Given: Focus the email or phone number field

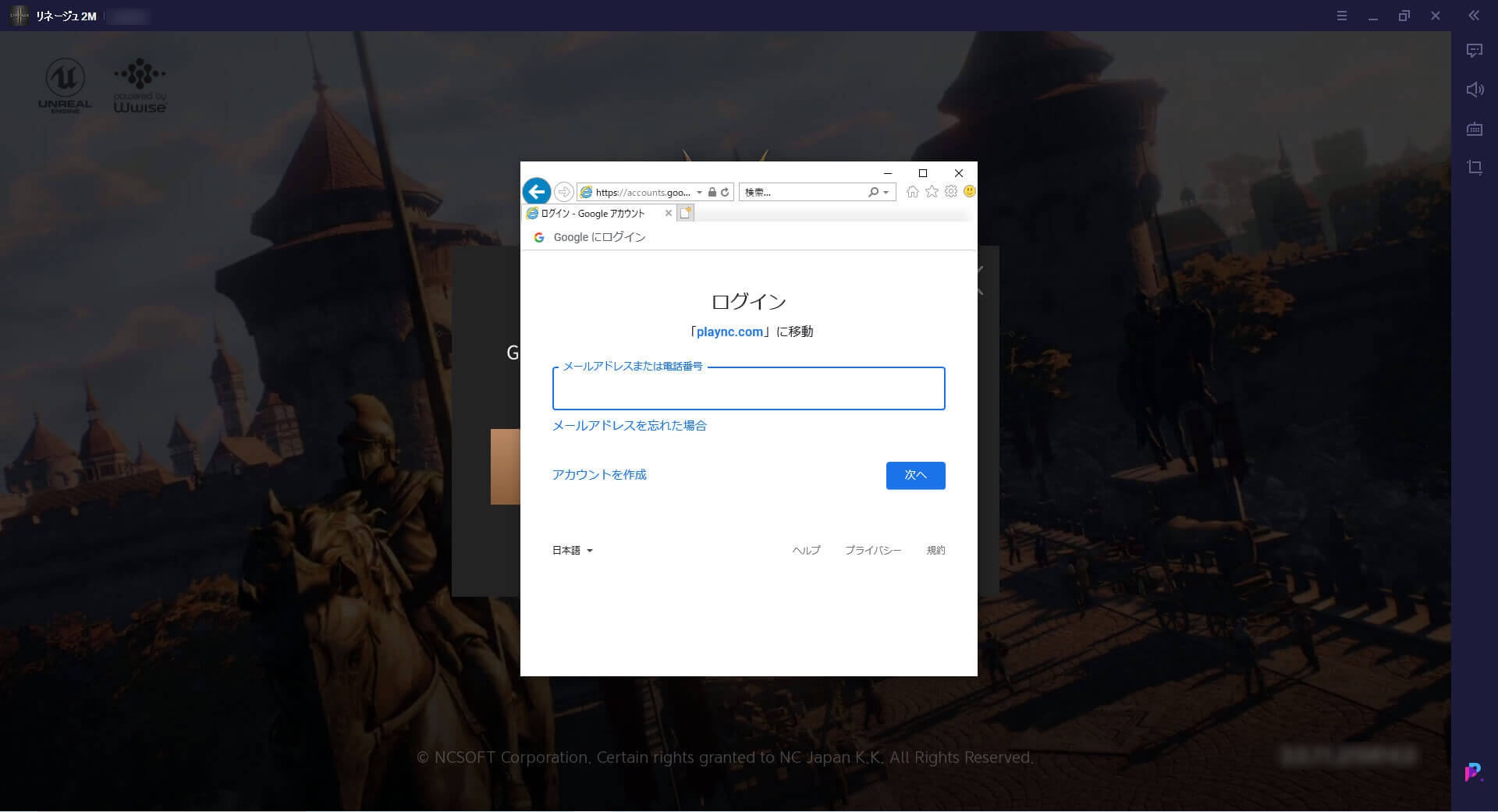Looking at the screenshot, I should [x=748, y=388].
